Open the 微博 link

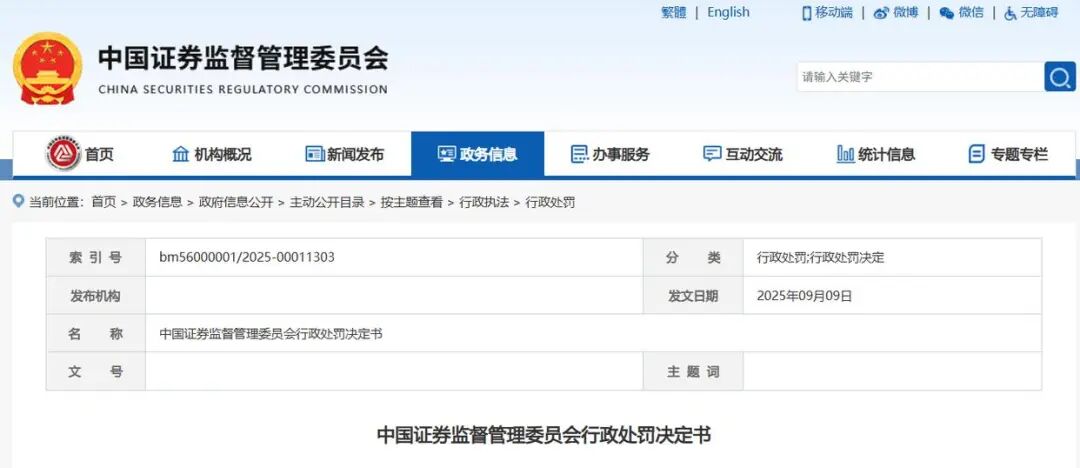click(906, 12)
